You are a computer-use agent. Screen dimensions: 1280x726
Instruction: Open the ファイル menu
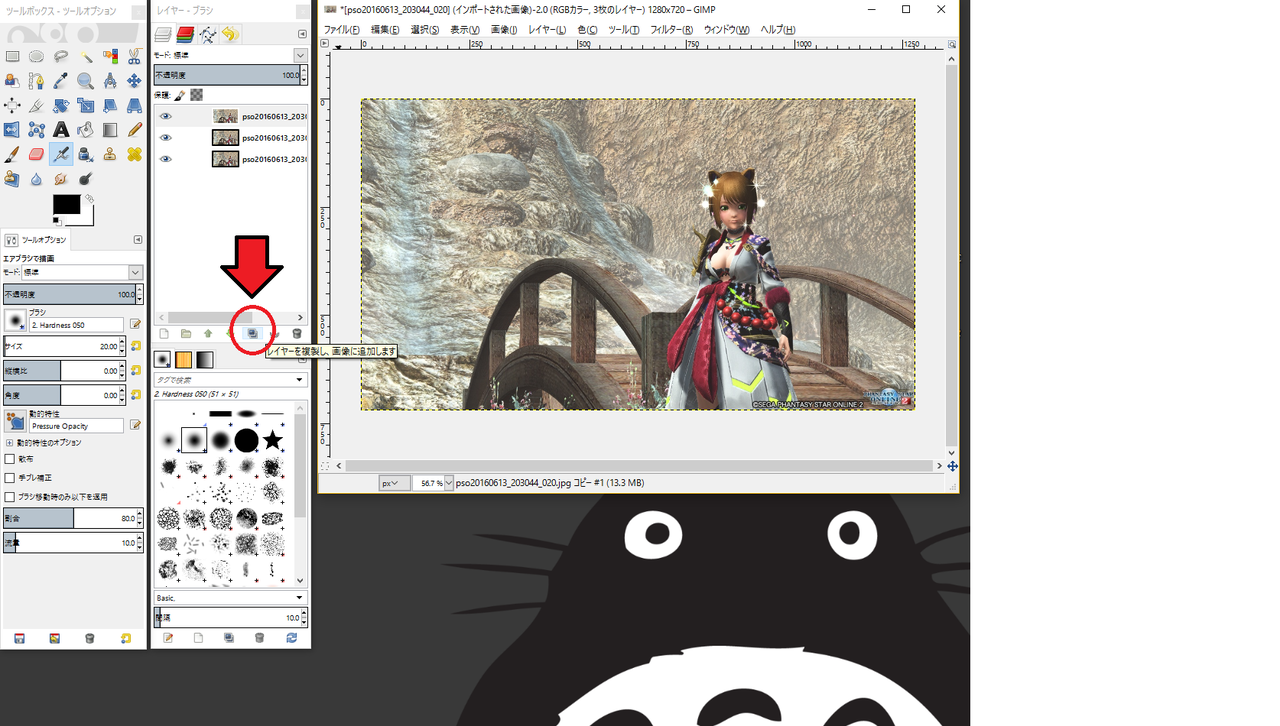coord(340,30)
